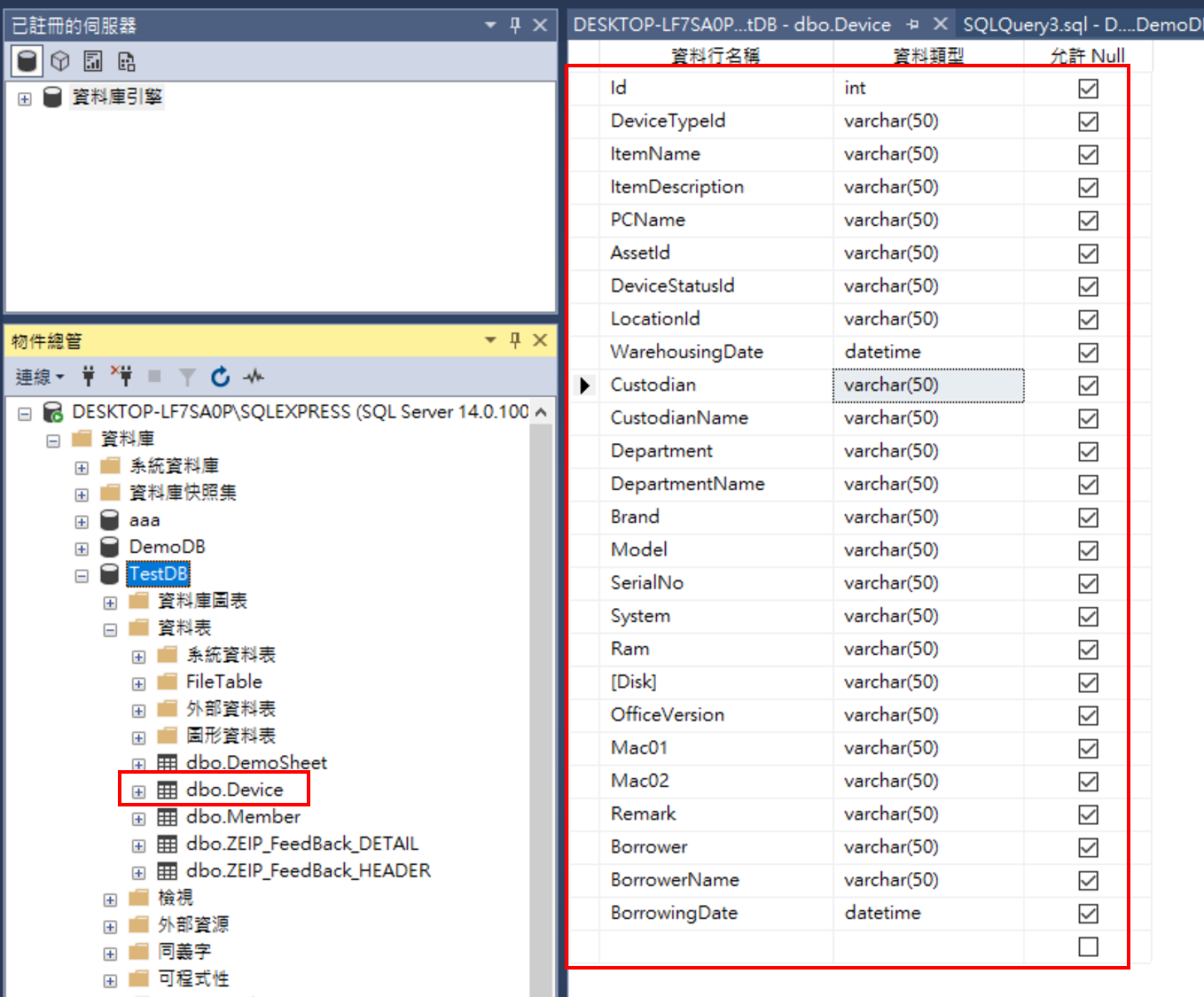Viewport: 1204px width, 997px height.
Task: Open the 連線 dropdown in Object Explorer
Action: point(40,378)
